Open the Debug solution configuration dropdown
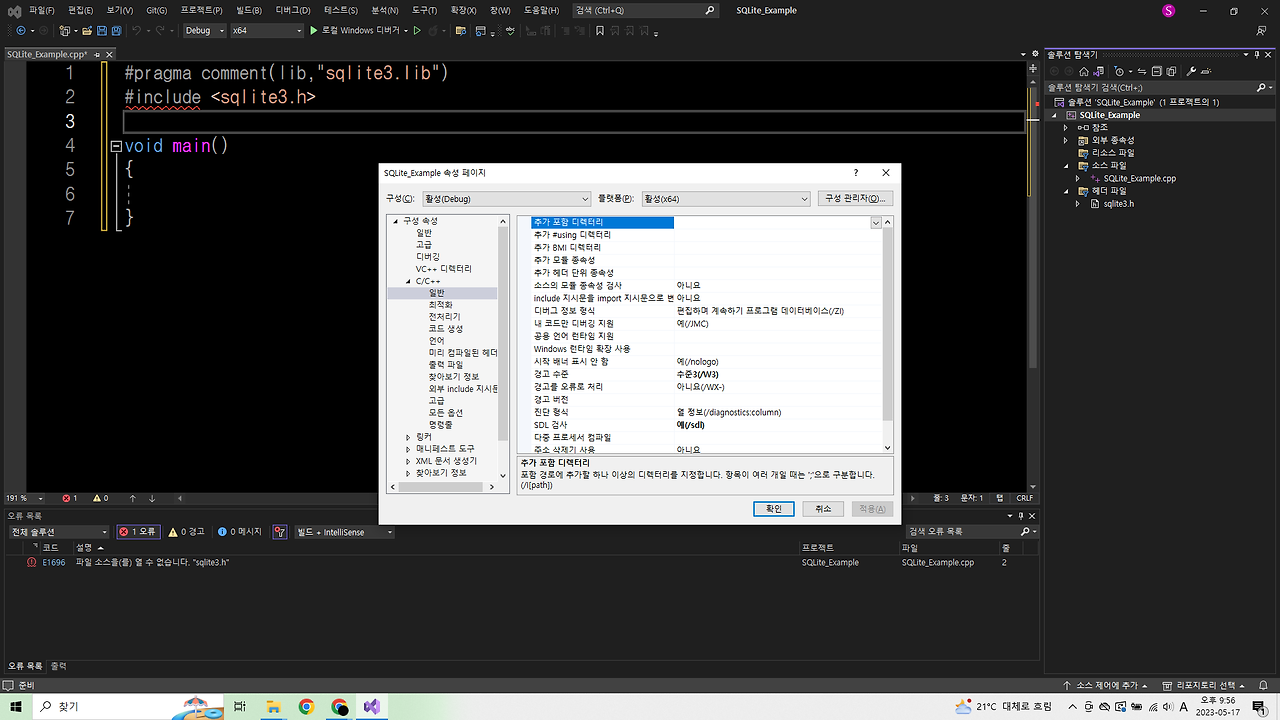The height and width of the screenshot is (720, 1280). (x=205, y=31)
